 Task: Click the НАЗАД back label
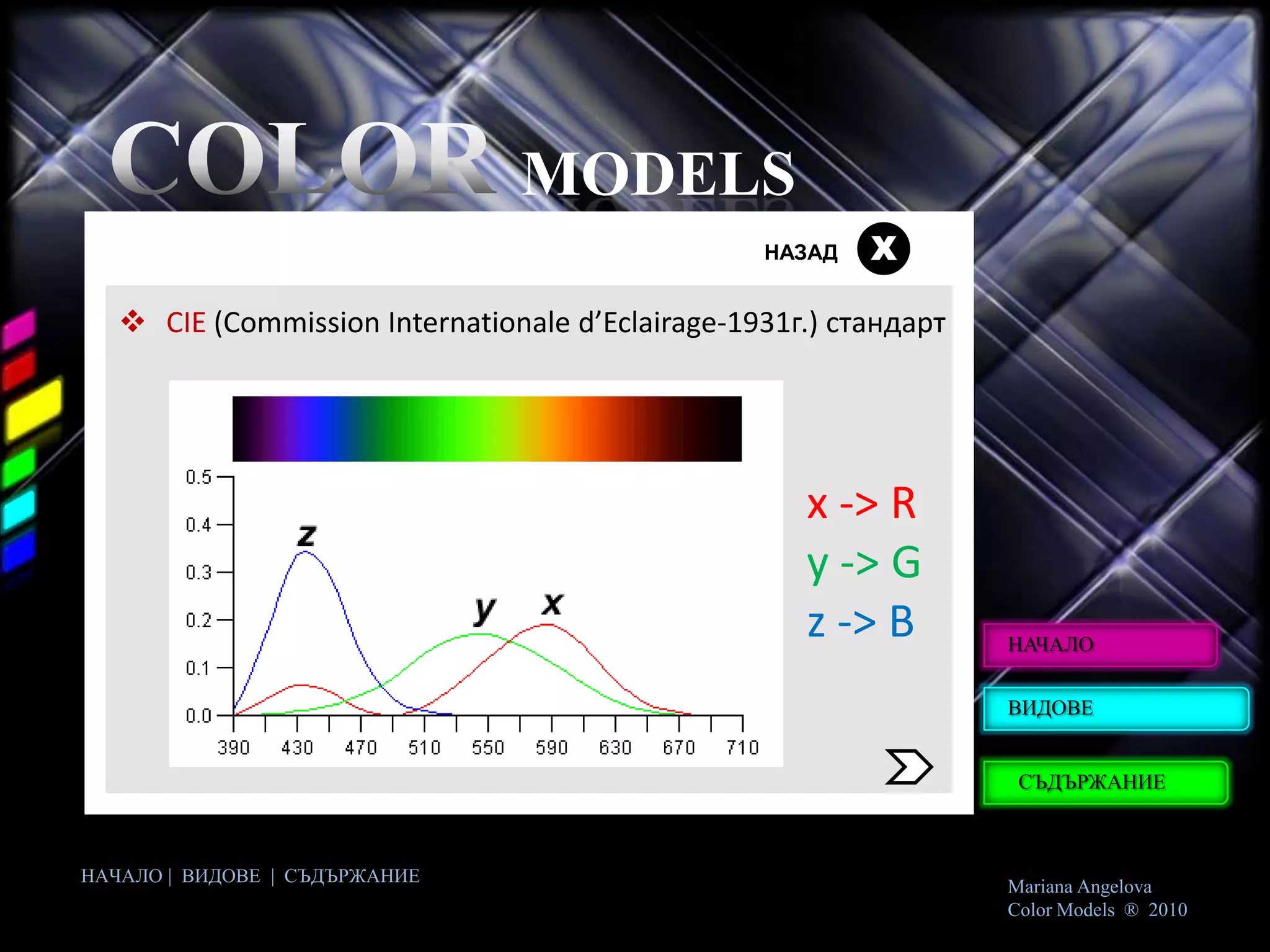click(801, 253)
